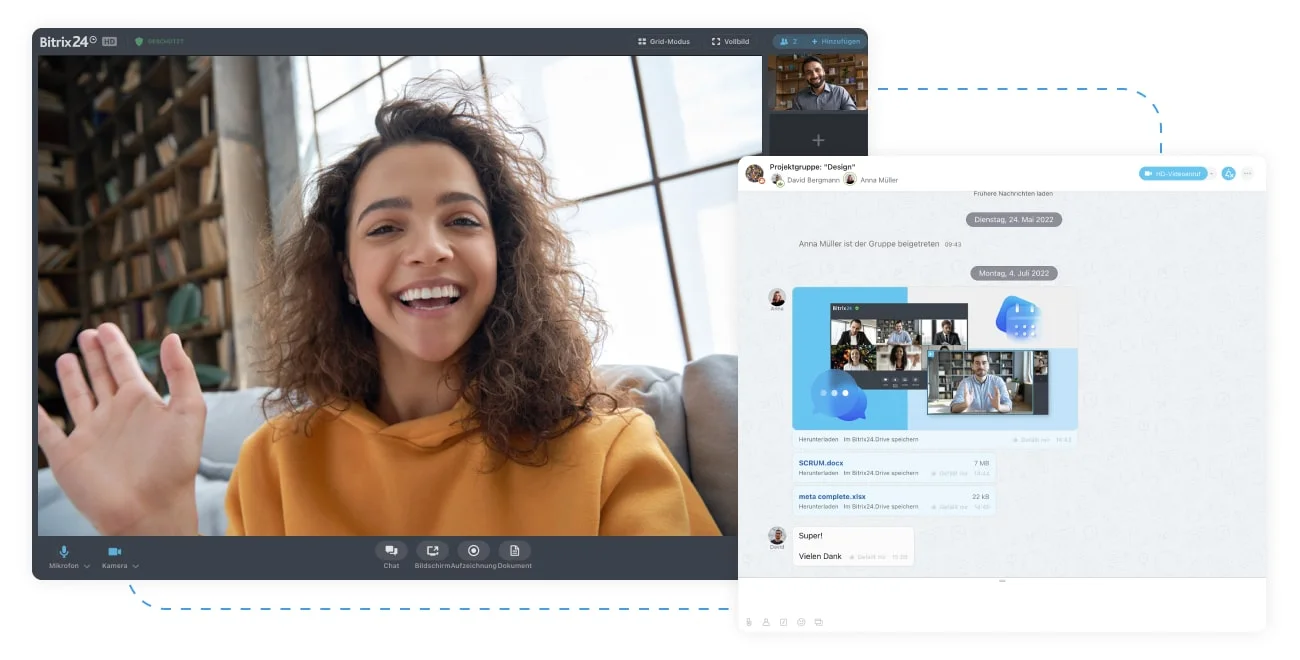
Task: Turn off the Kamera
Action: pos(115,552)
